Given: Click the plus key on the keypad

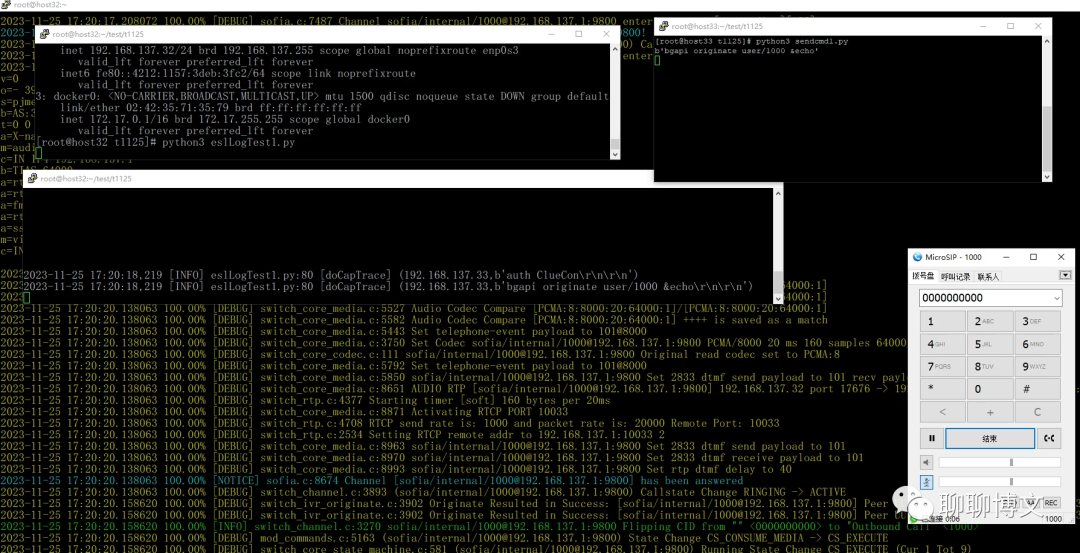Looking at the screenshot, I should [990, 412].
